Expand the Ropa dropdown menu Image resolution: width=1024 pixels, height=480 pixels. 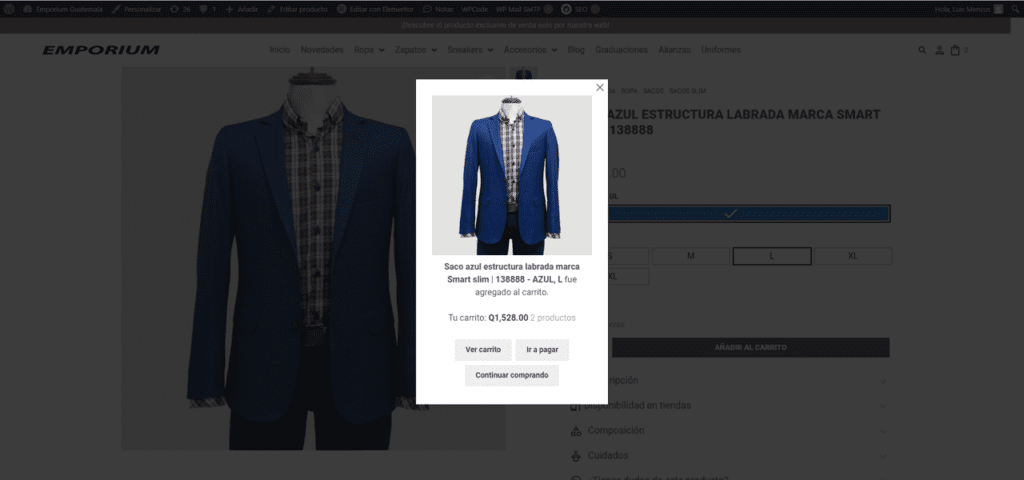(369, 50)
